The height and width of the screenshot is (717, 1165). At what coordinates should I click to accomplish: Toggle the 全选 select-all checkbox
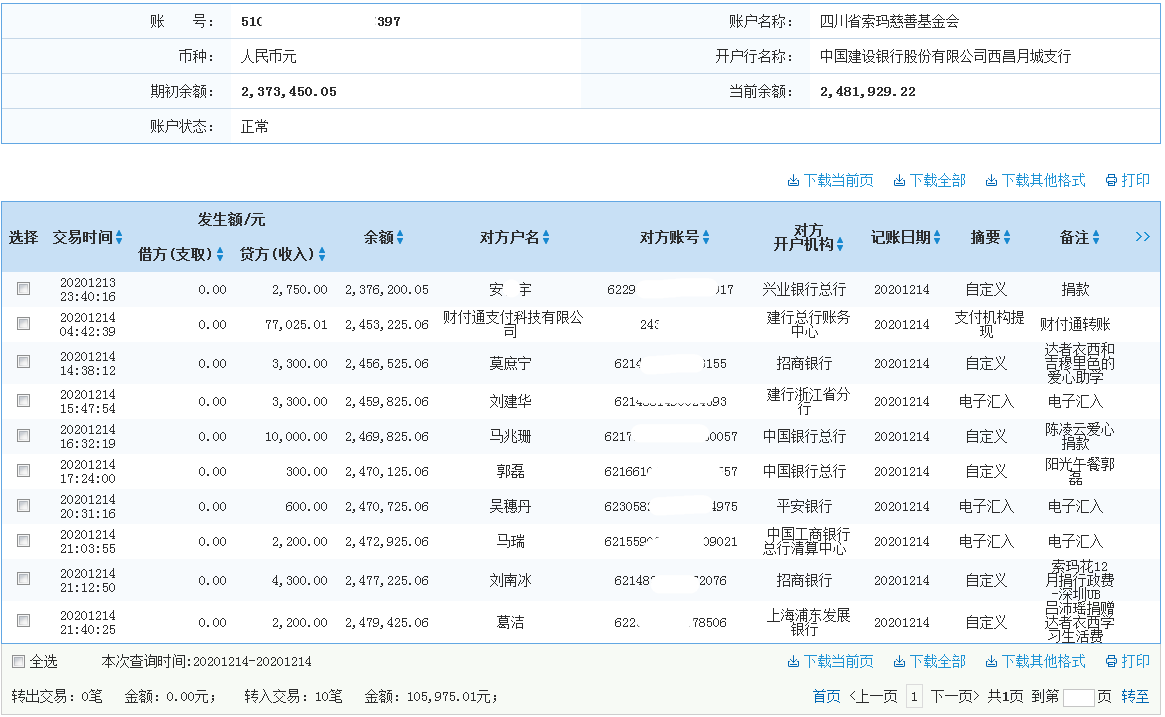click(19, 661)
